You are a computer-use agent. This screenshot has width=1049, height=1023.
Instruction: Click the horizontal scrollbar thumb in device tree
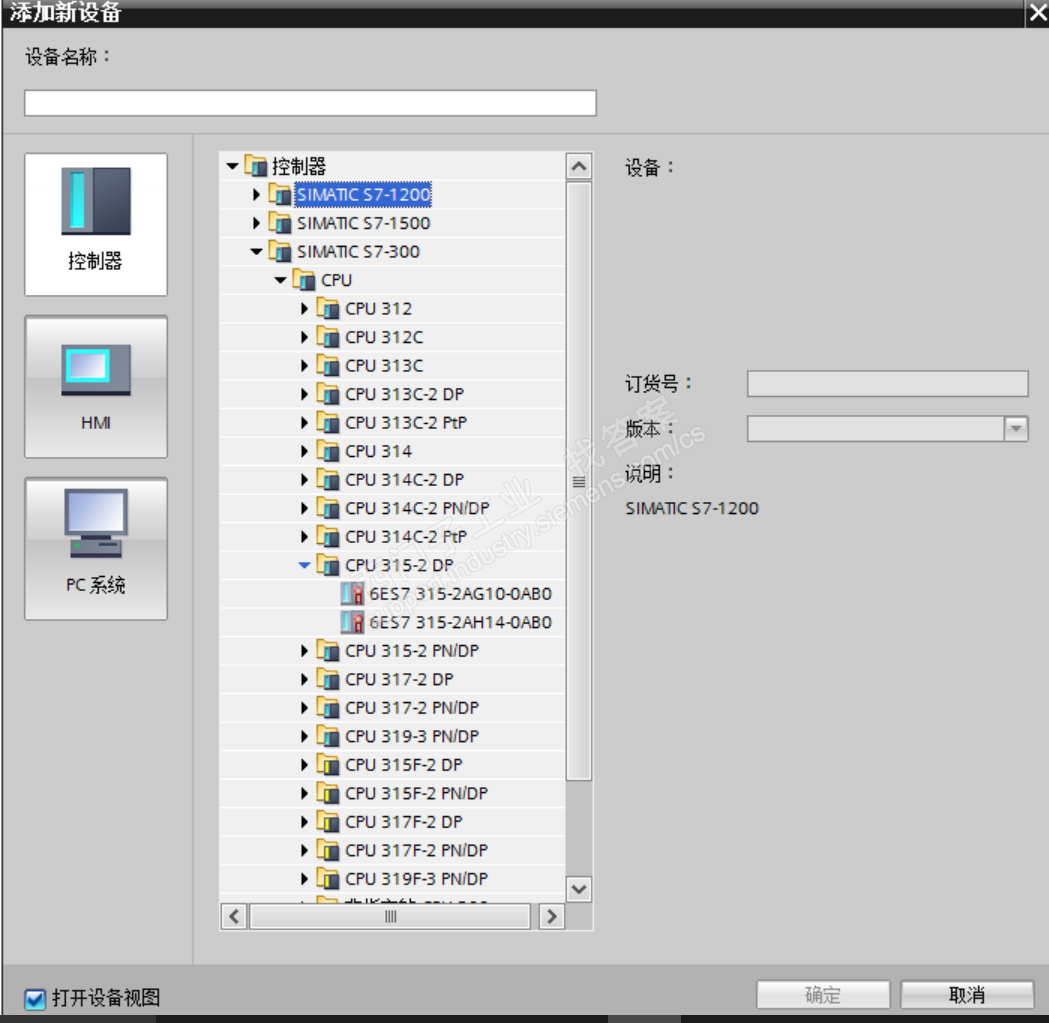(391, 917)
